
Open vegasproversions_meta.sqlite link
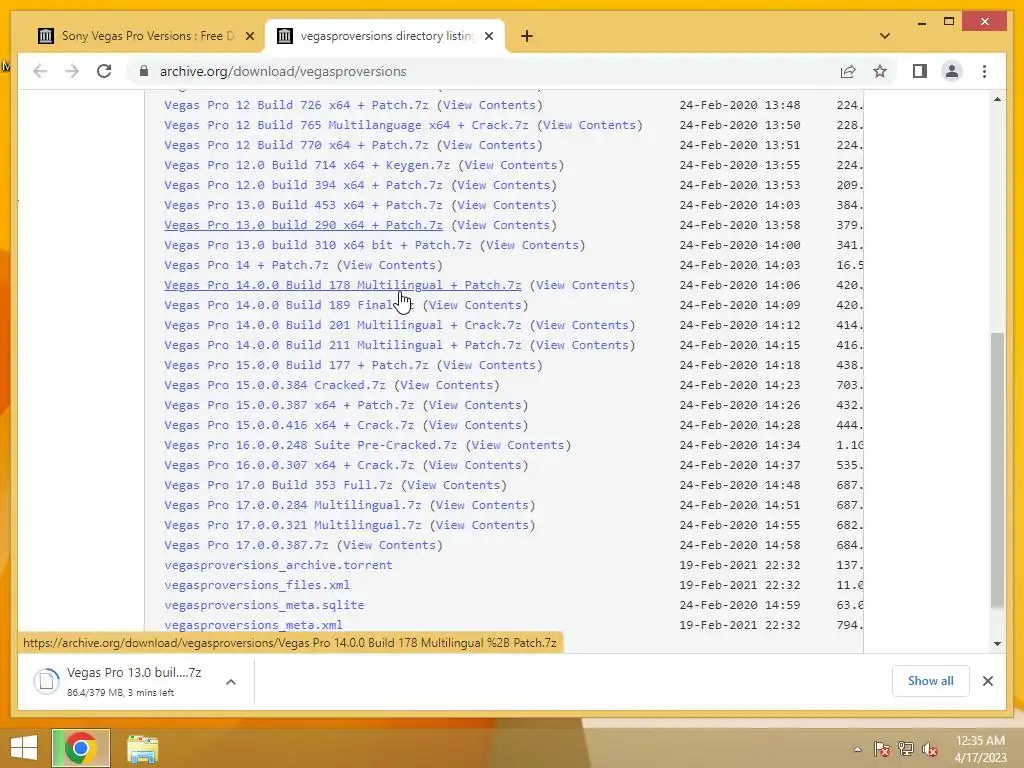[264, 605]
